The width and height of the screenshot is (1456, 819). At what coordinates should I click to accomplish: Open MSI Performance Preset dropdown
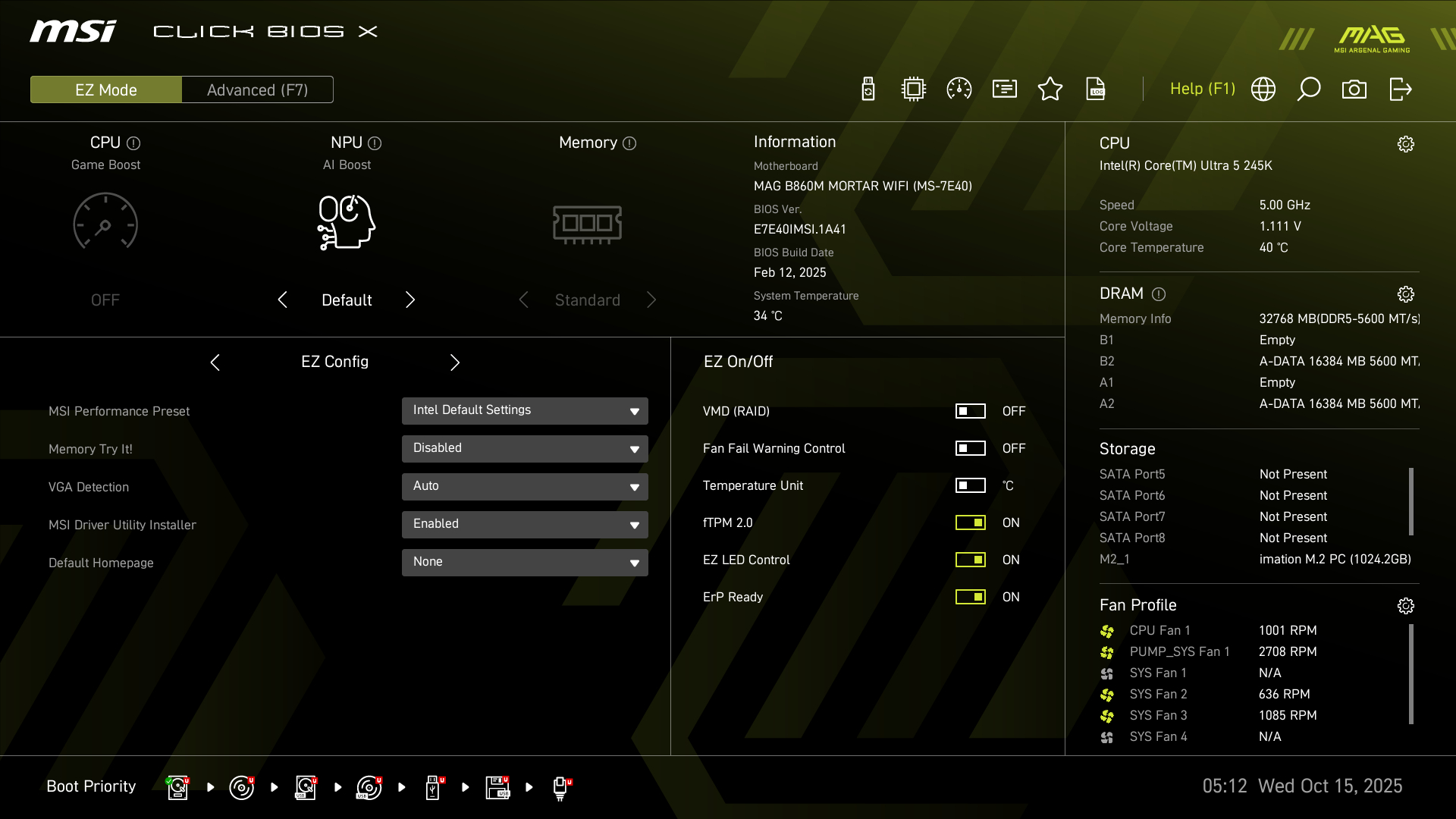525,411
